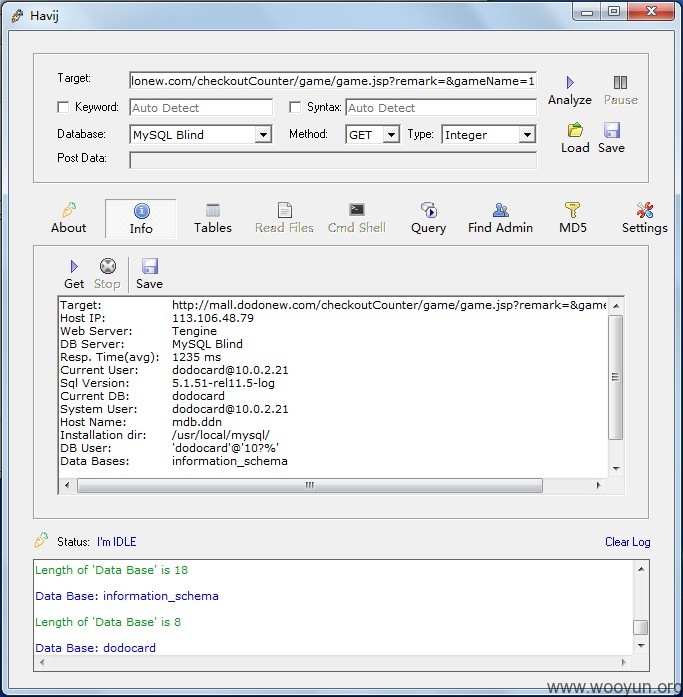Minimize the Havij window

point(587,12)
